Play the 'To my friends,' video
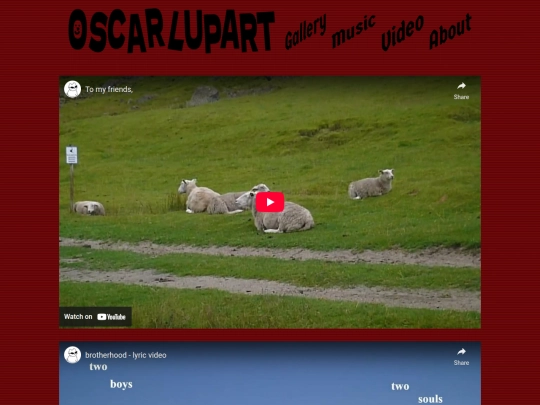540x405 pixels. 270,202
